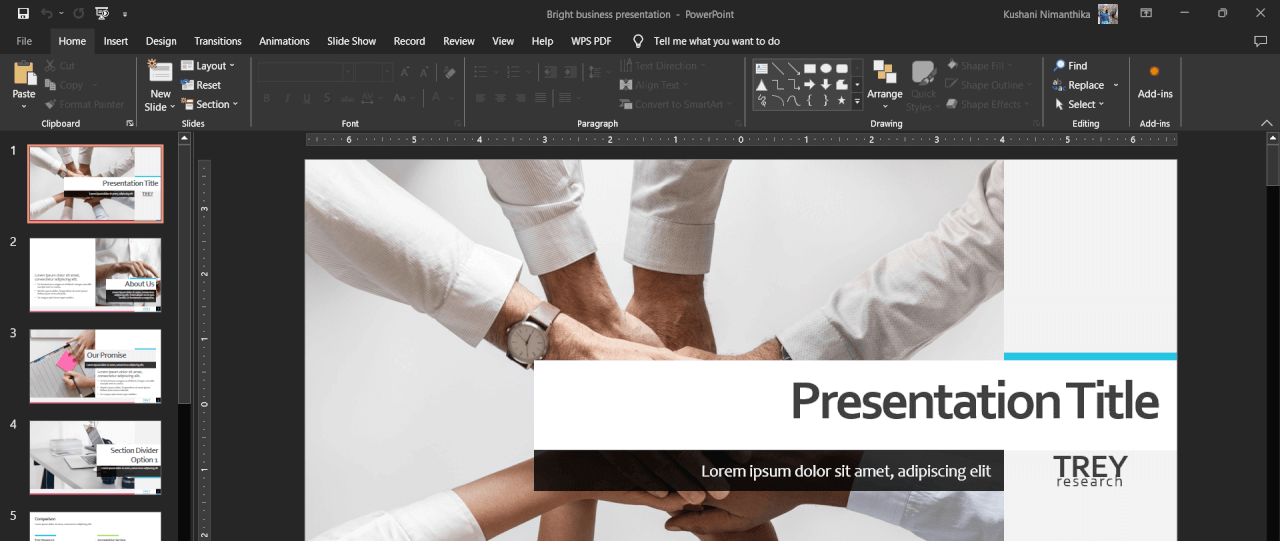1280x541 pixels.
Task: Select slide 4 'Section Divider' thumbnail
Action: click(x=95, y=457)
